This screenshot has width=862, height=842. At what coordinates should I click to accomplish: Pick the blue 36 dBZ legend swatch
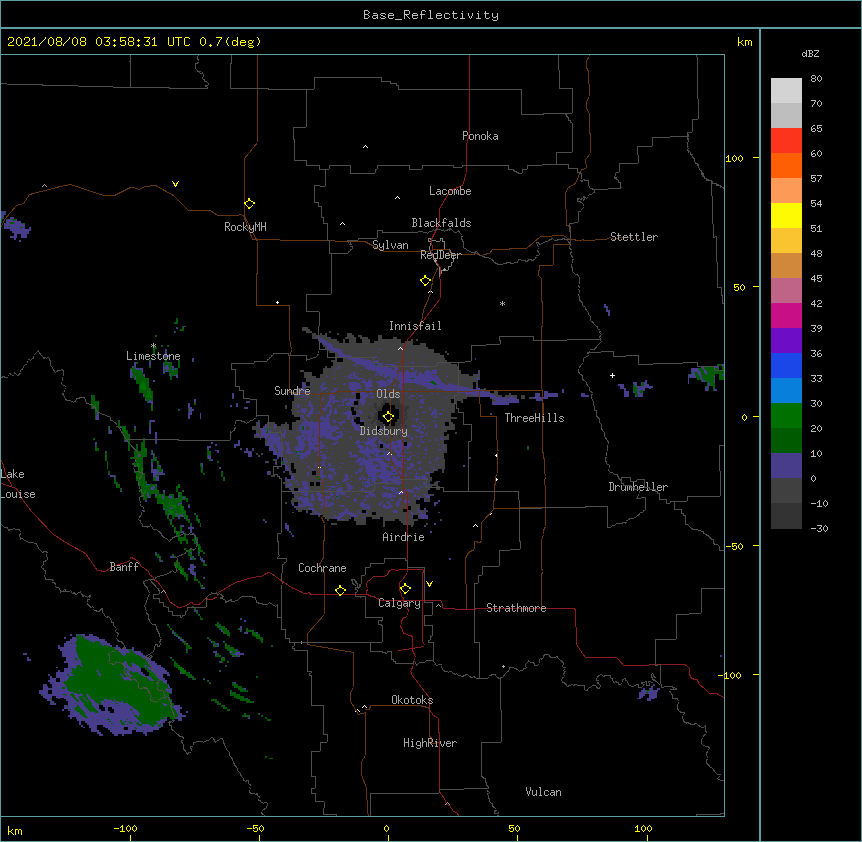[x=786, y=365]
